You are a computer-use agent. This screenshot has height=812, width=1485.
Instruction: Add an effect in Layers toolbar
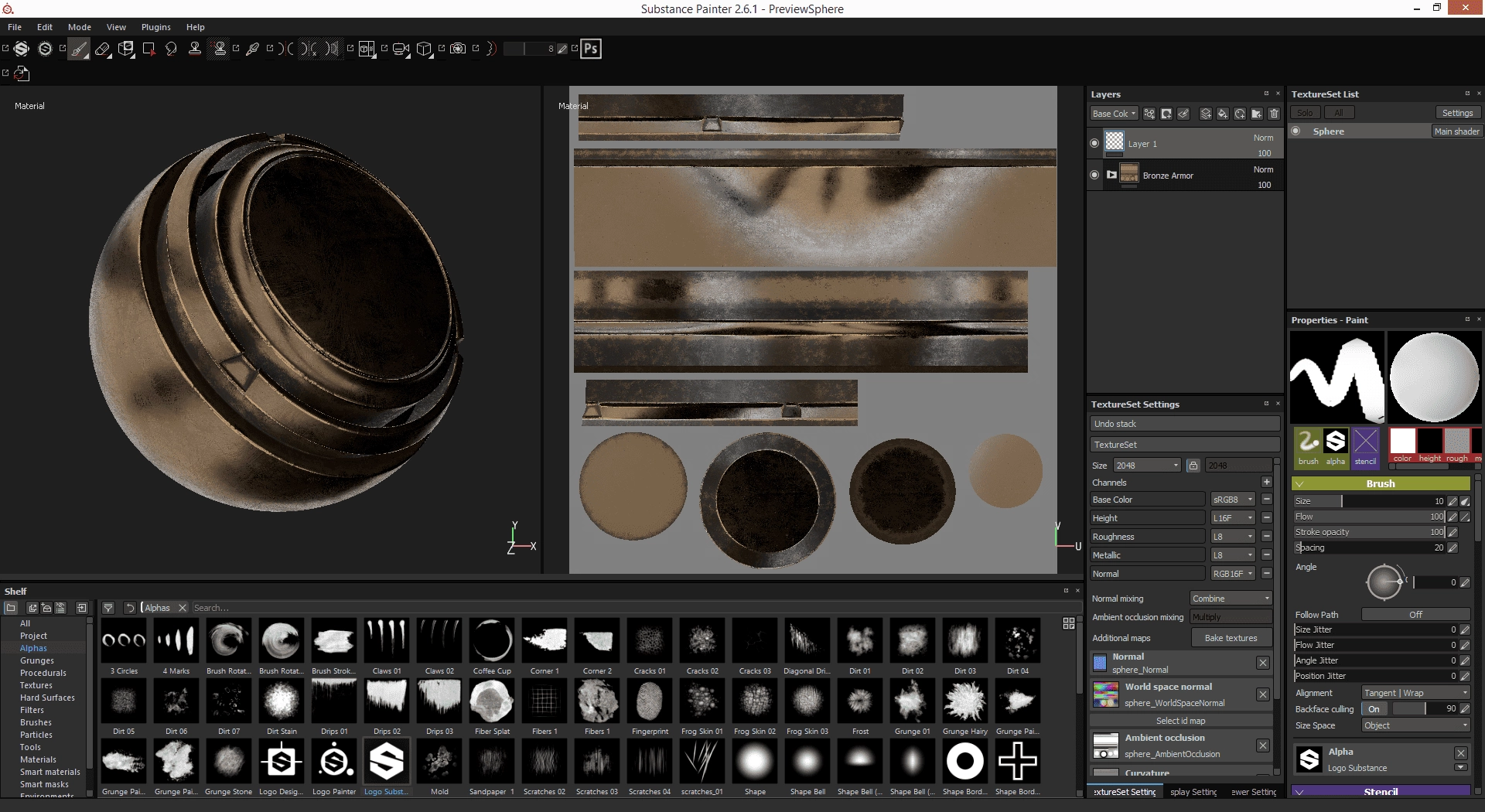pyautogui.click(x=1149, y=114)
